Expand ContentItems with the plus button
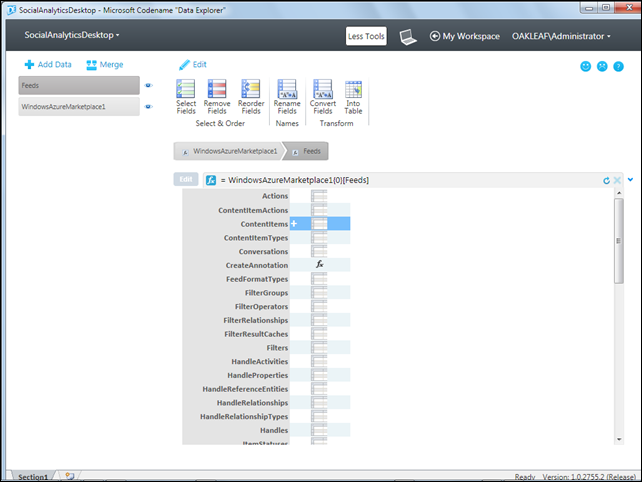The image size is (642, 482). coord(294,224)
